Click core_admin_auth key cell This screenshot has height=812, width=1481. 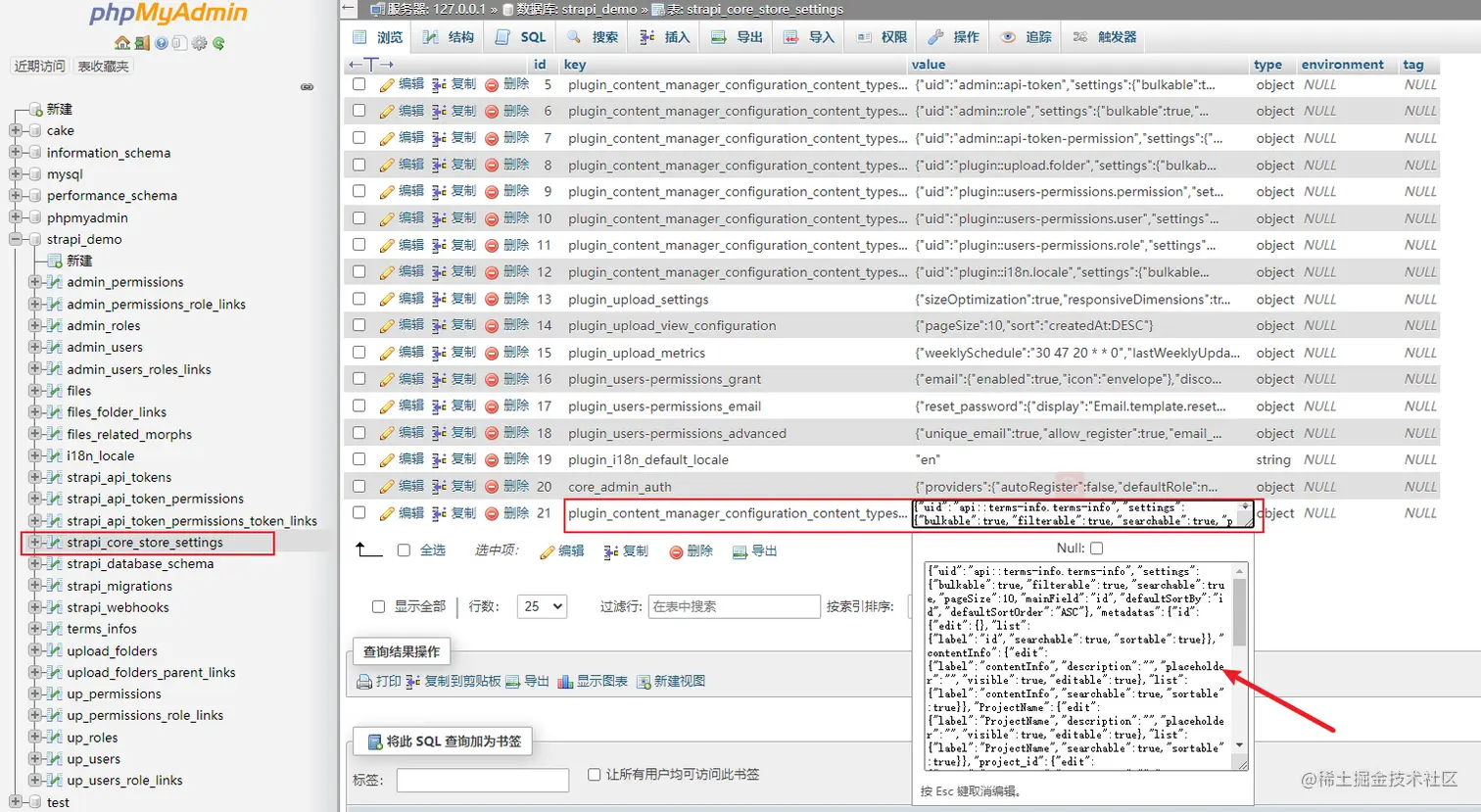(x=620, y=487)
